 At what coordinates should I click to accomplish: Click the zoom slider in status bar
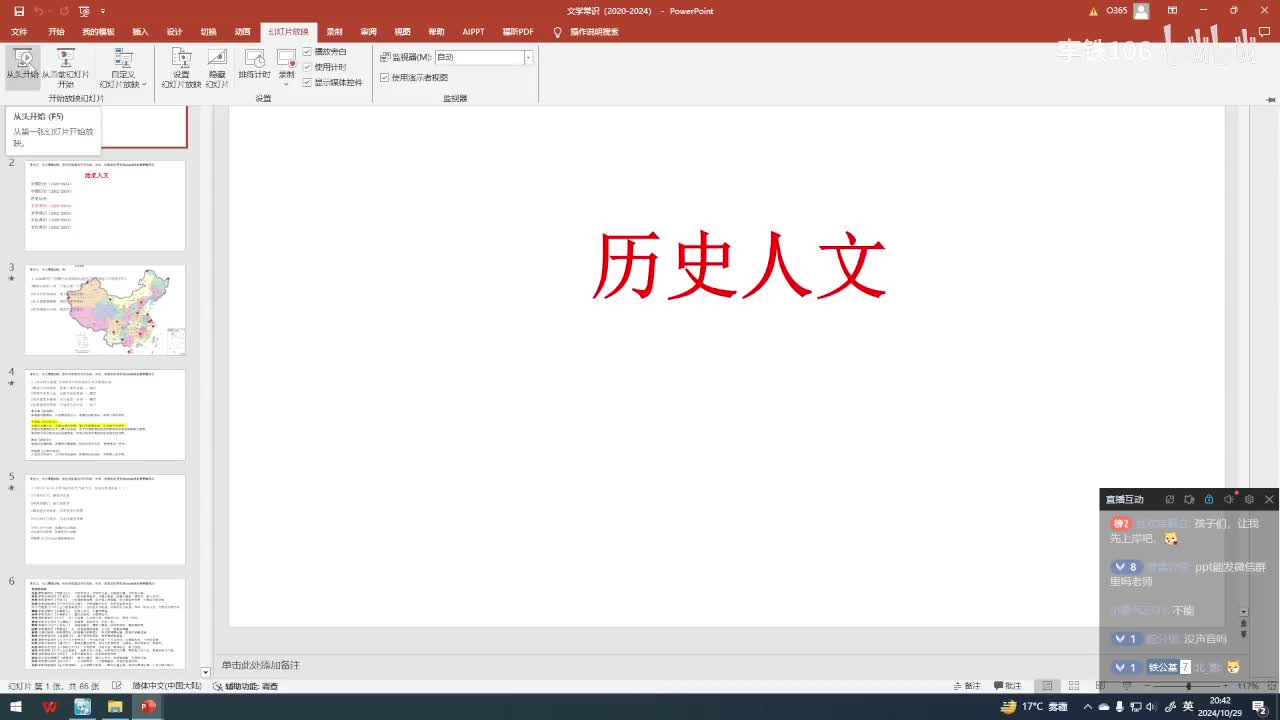point(1188,686)
